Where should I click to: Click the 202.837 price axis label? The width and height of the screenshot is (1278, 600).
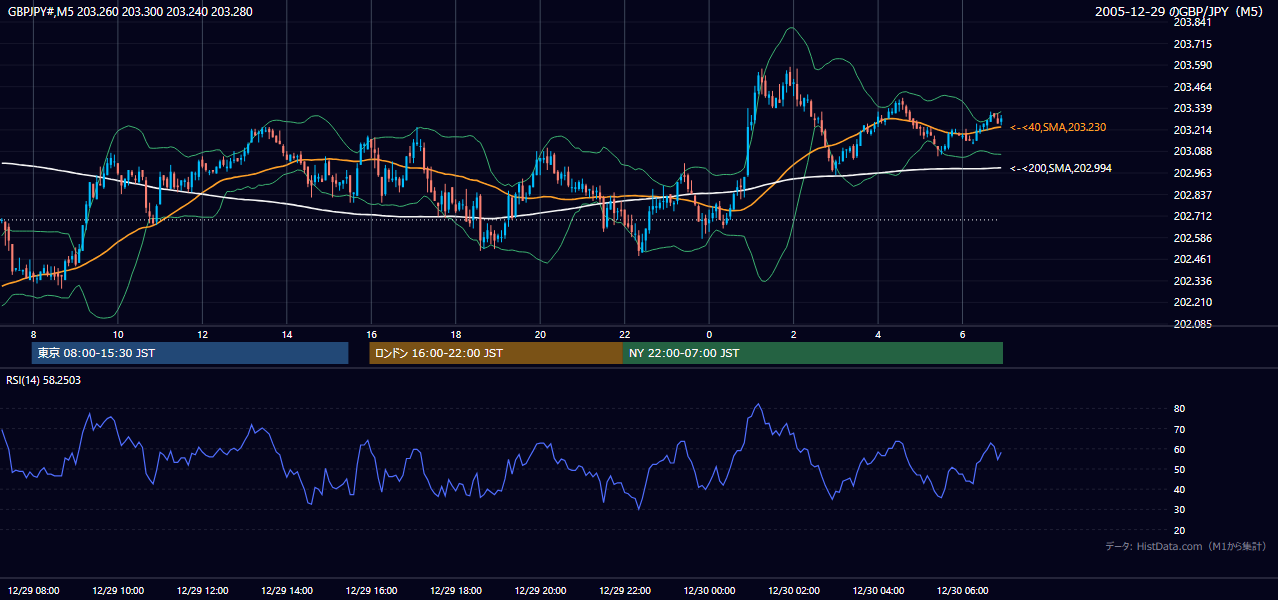[x=1192, y=195]
